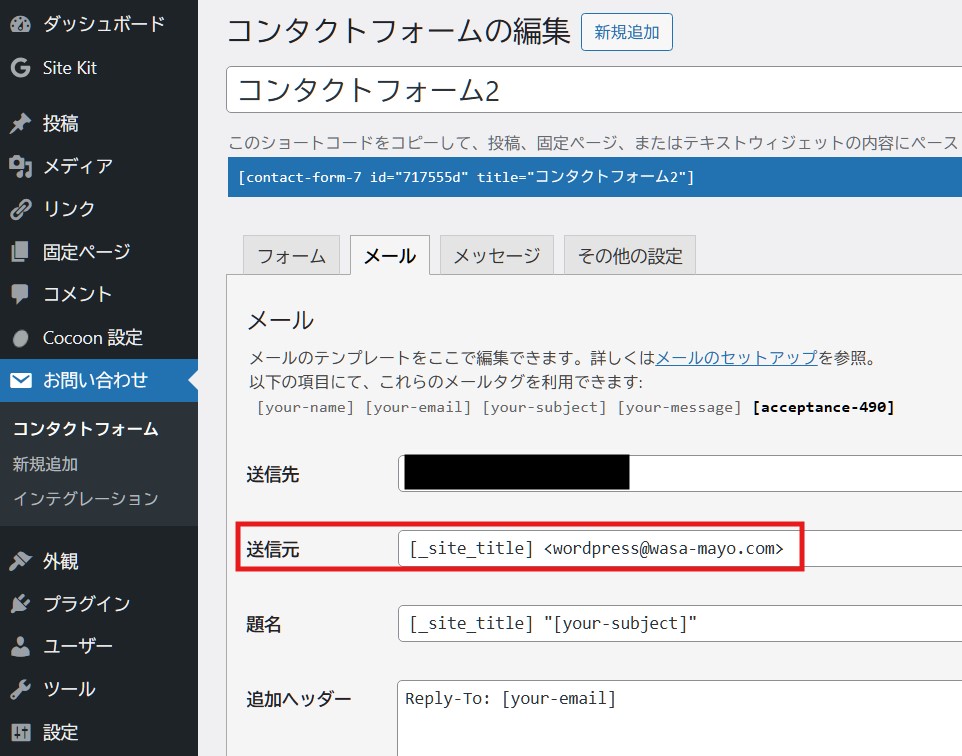Click the brush icon beside 外観
The width and height of the screenshot is (962, 756).
pos(20,561)
